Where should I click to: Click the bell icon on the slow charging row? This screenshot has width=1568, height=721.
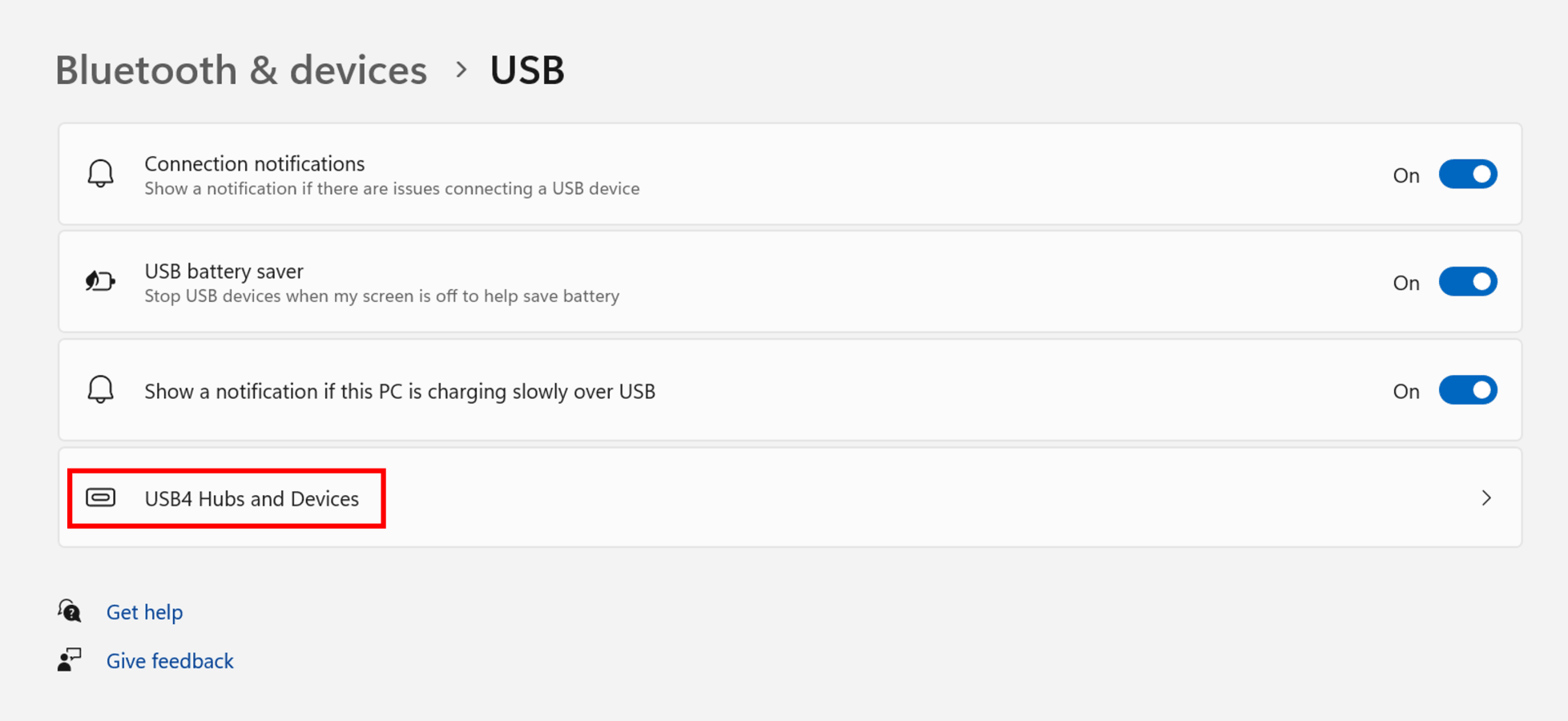coord(100,390)
